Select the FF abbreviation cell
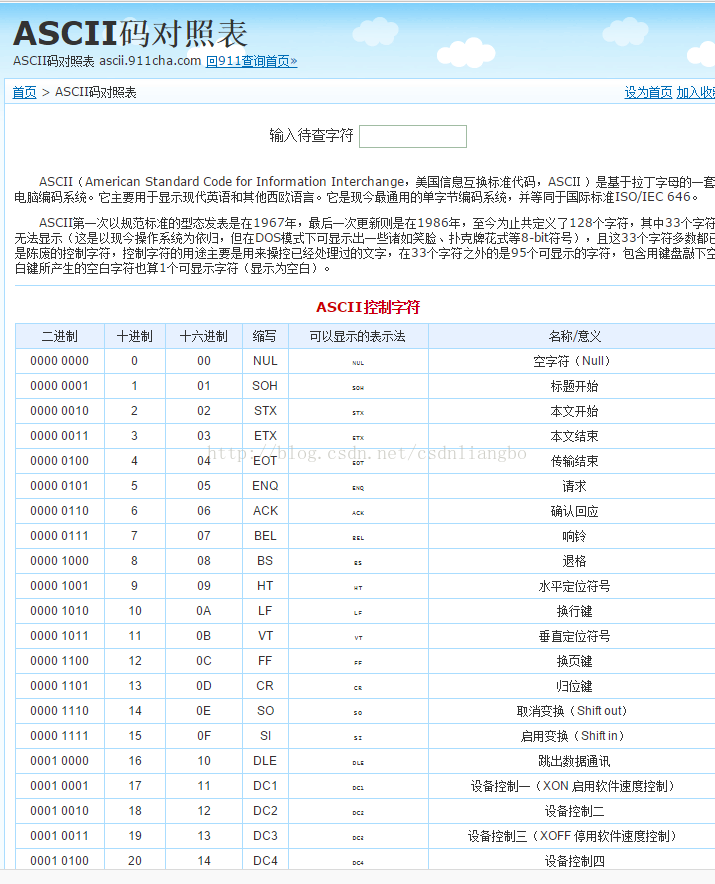This screenshot has height=884, width=715. click(265, 661)
